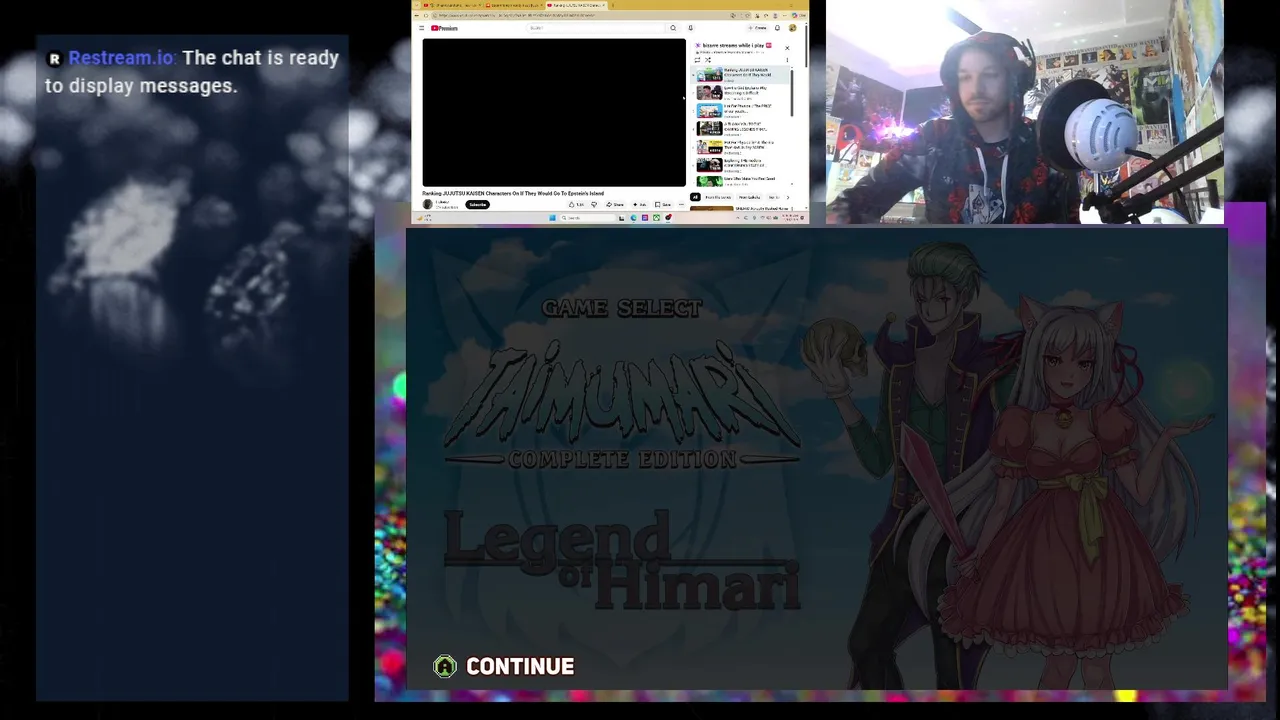Screen dimensions: 1280x720
Task: Click the browser back arrow
Action: [x=417, y=15]
